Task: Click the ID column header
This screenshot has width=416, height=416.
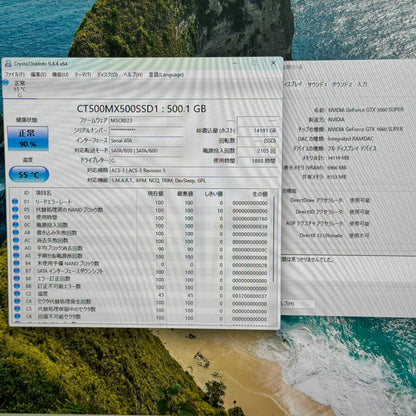Action: [x=27, y=193]
